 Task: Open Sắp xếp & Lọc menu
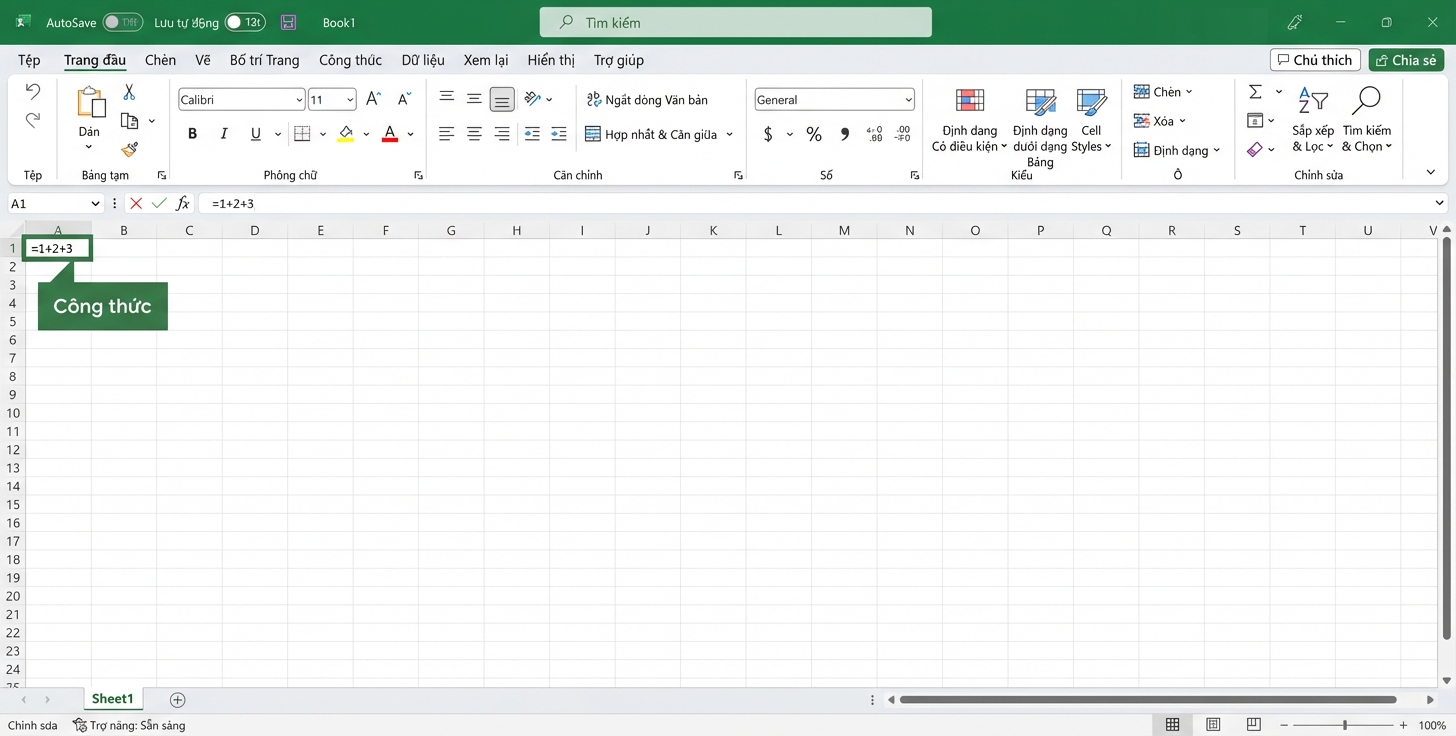(x=1313, y=120)
